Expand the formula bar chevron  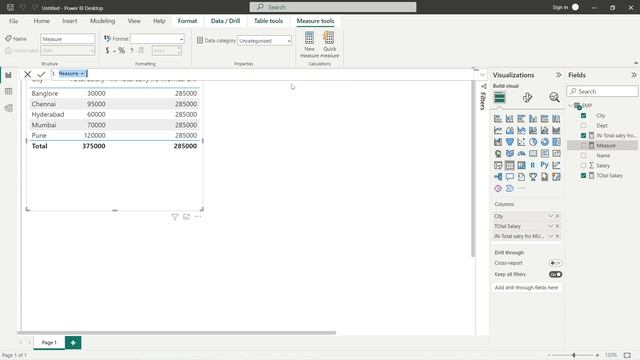(482, 75)
